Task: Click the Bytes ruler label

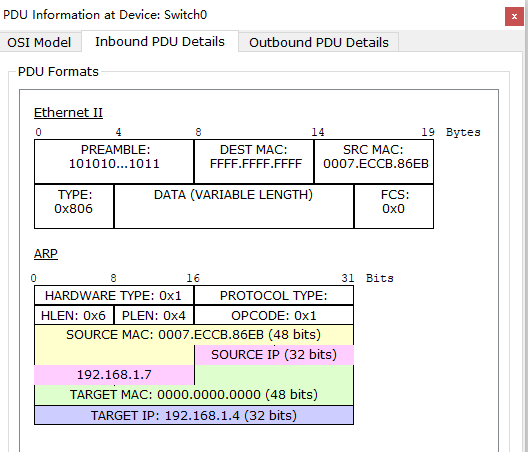Action: click(x=463, y=132)
